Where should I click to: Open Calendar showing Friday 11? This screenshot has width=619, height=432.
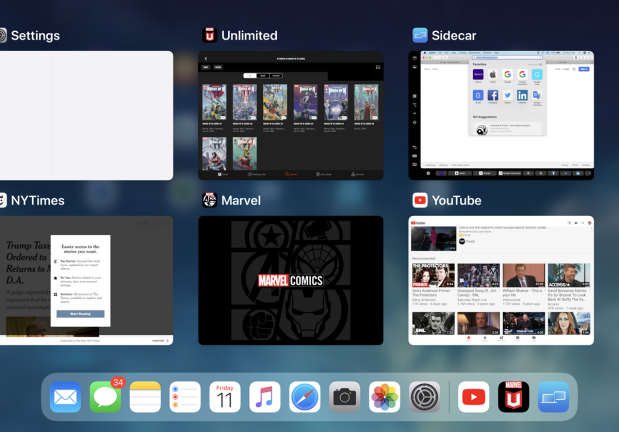click(225, 397)
